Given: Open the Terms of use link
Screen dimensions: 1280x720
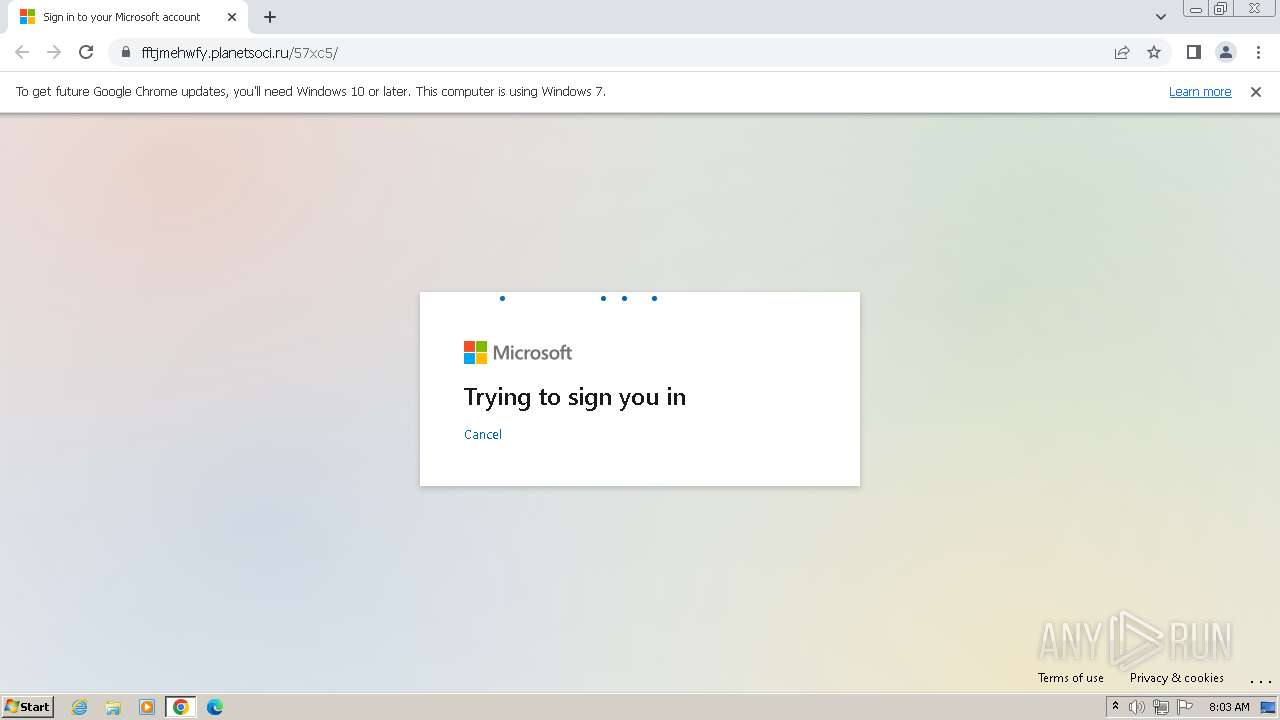Looking at the screenshot, I should coord(1071,678).
